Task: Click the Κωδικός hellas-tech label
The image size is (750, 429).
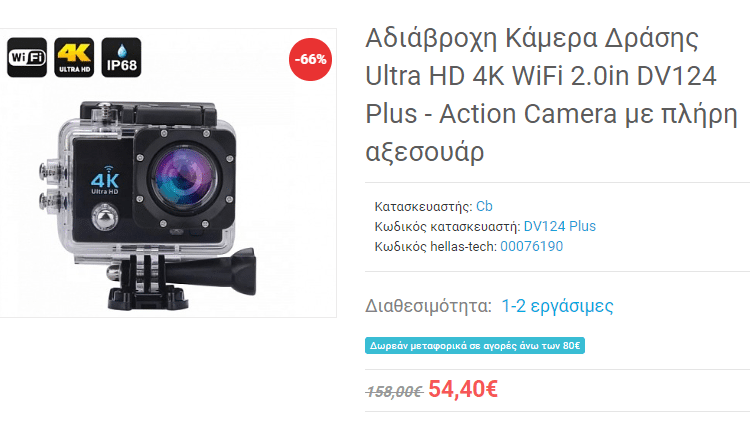Action: tap(435, 246)
